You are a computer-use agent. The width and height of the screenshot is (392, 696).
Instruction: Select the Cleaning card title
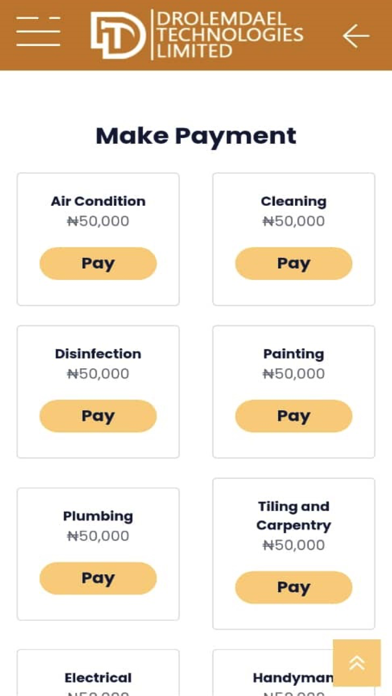coord(293,202)
